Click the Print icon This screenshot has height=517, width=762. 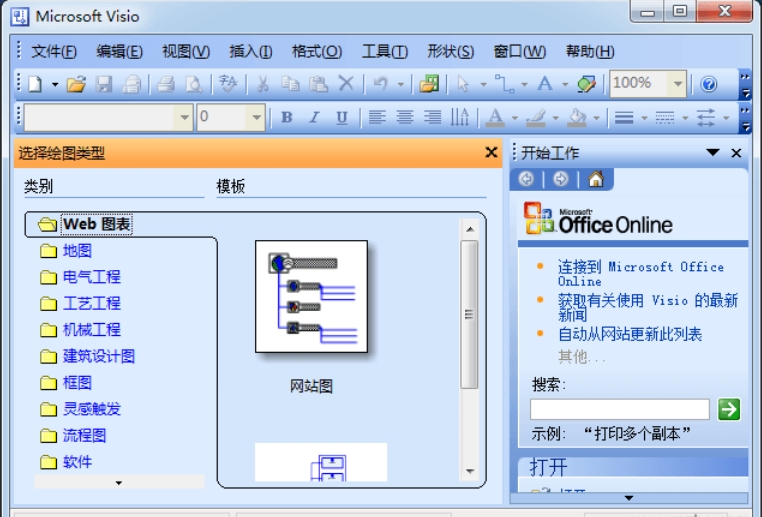pyautogui.click(x=166, y=84)
